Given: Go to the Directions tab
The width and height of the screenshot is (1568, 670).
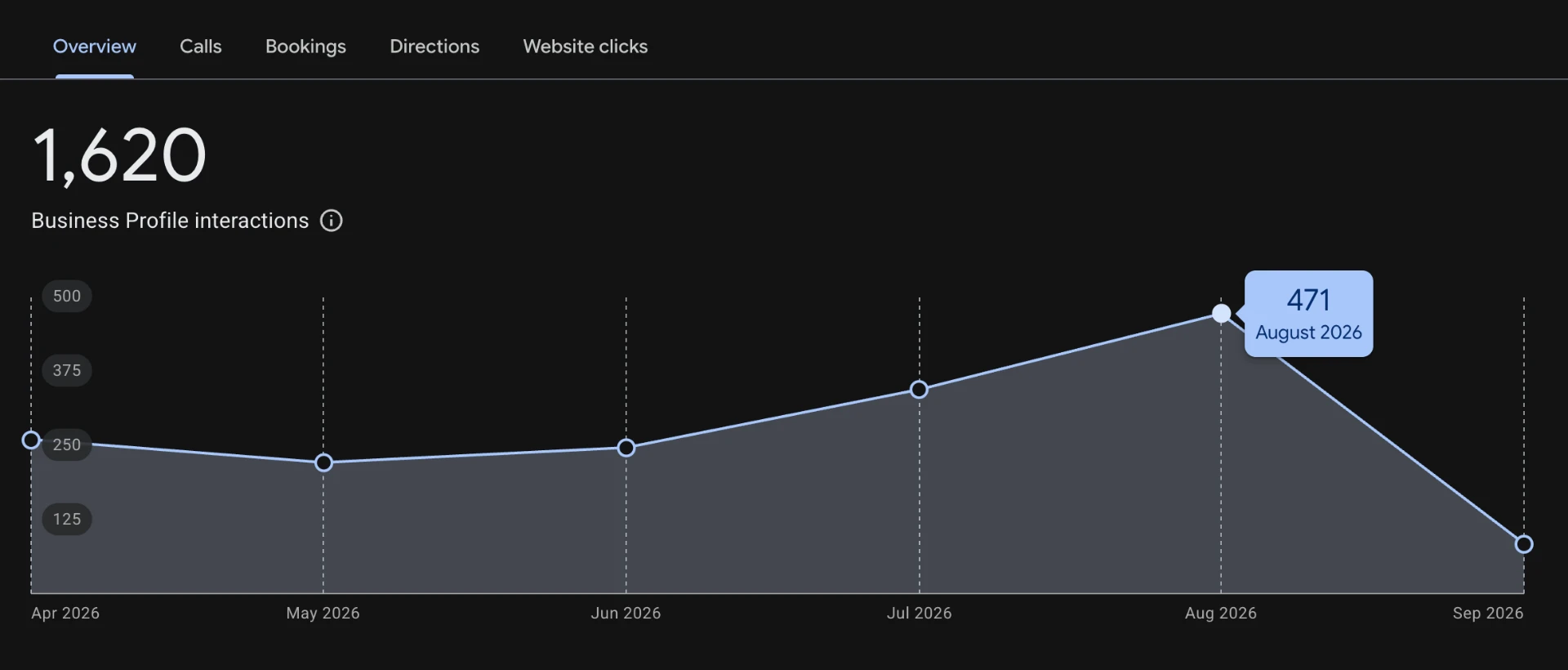Looking at the screenshot, I should click(434, 47).
